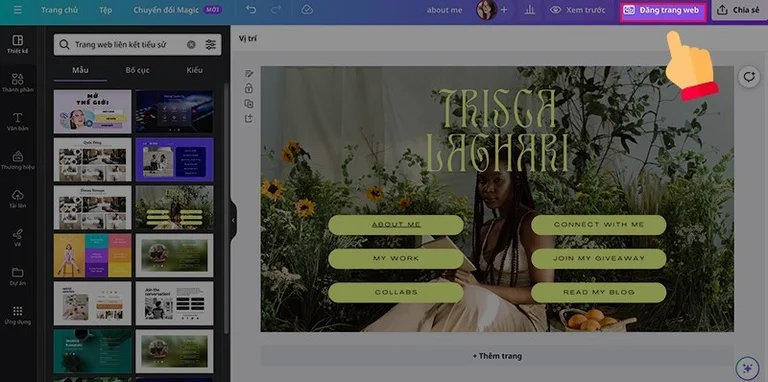This screenshot has height=382, width=768.
Task: Open the Tải lên uploads panel
Action: 18,199
